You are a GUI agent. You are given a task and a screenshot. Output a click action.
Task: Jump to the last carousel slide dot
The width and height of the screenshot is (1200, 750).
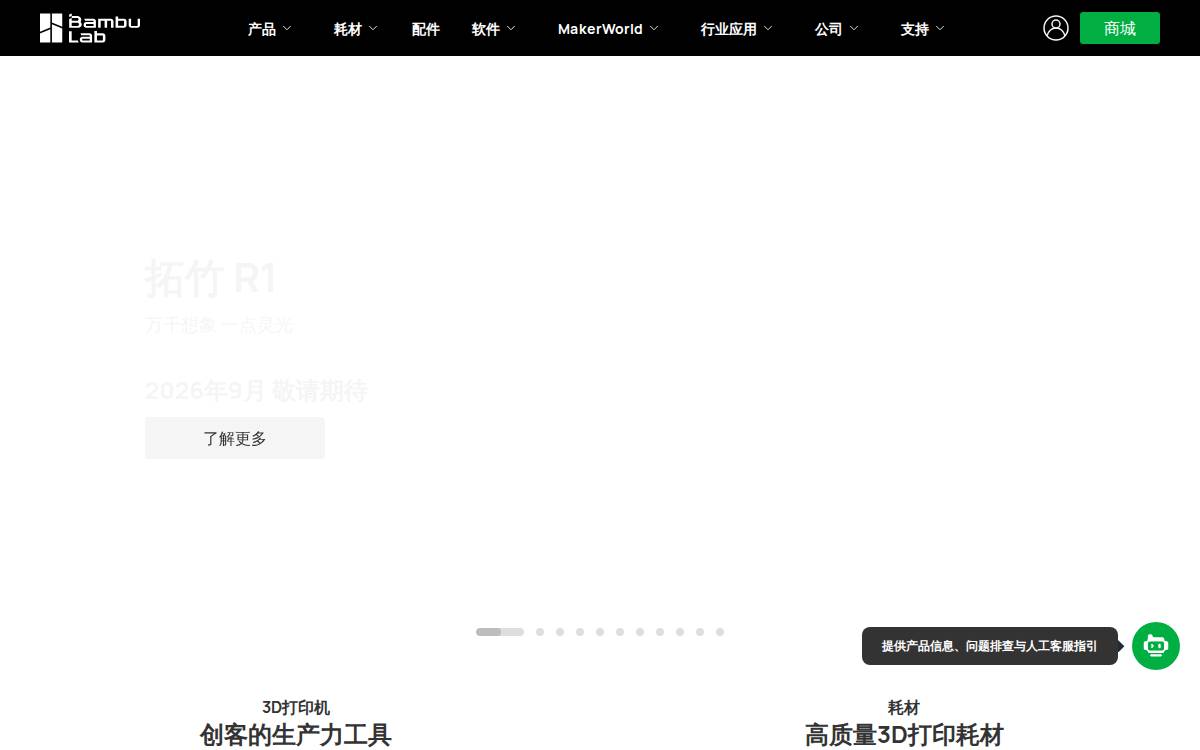point(720,632)
